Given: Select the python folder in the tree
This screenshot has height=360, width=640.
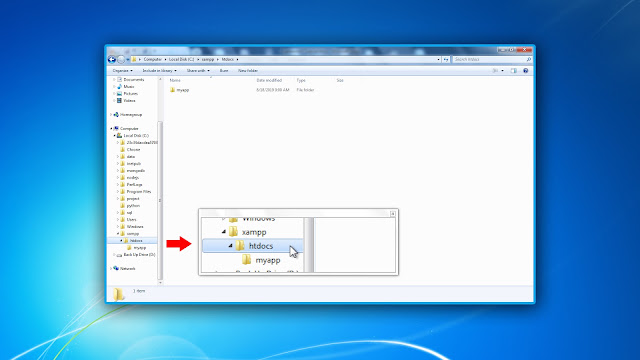Looking at the screenshot, I should point(130,206).
